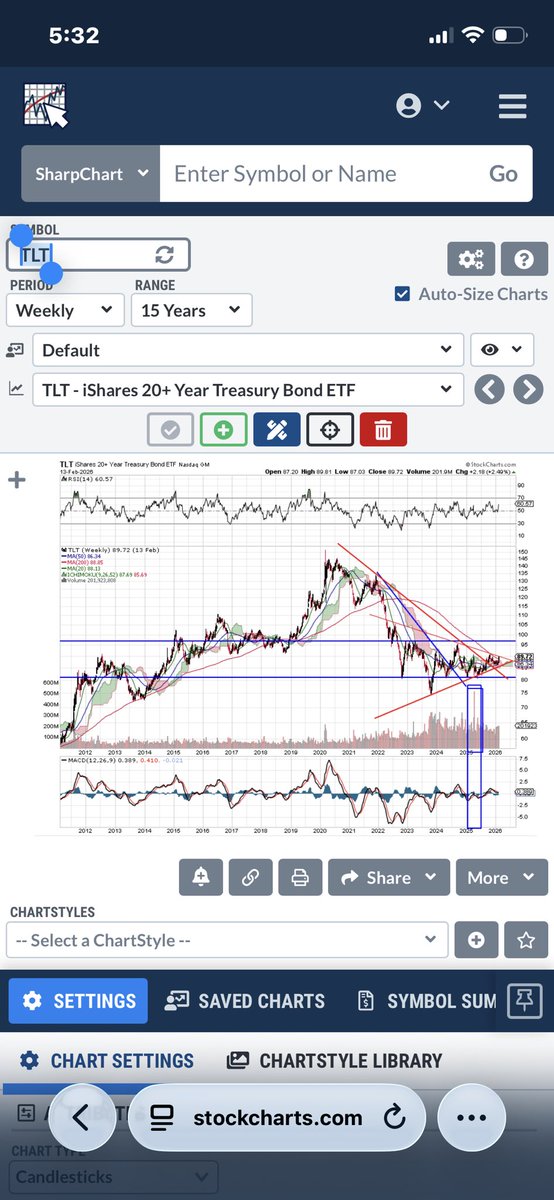Click the plus icon beside the chart

point(16,480)
